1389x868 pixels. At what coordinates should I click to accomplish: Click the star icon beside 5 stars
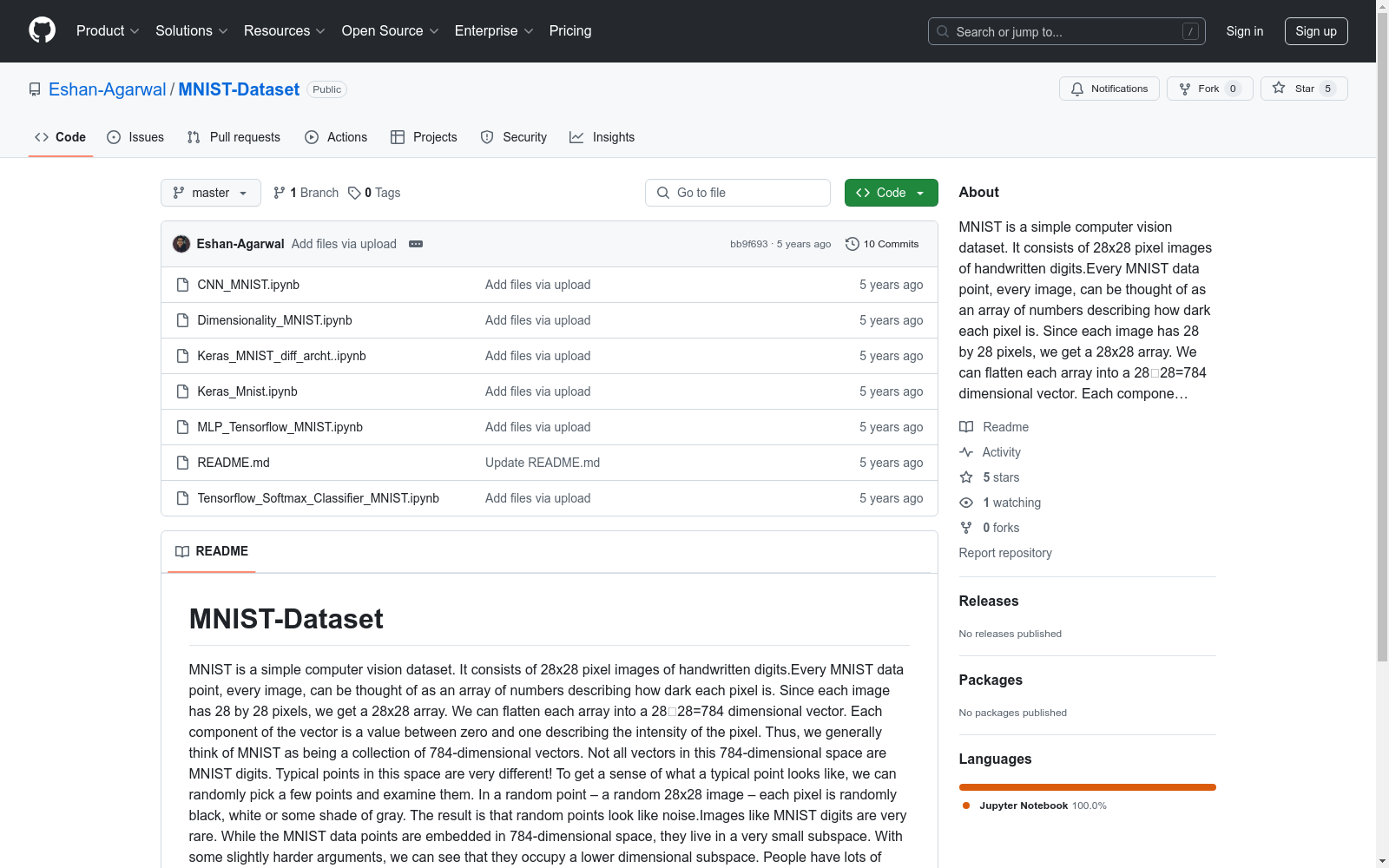[x=966, y=477]
